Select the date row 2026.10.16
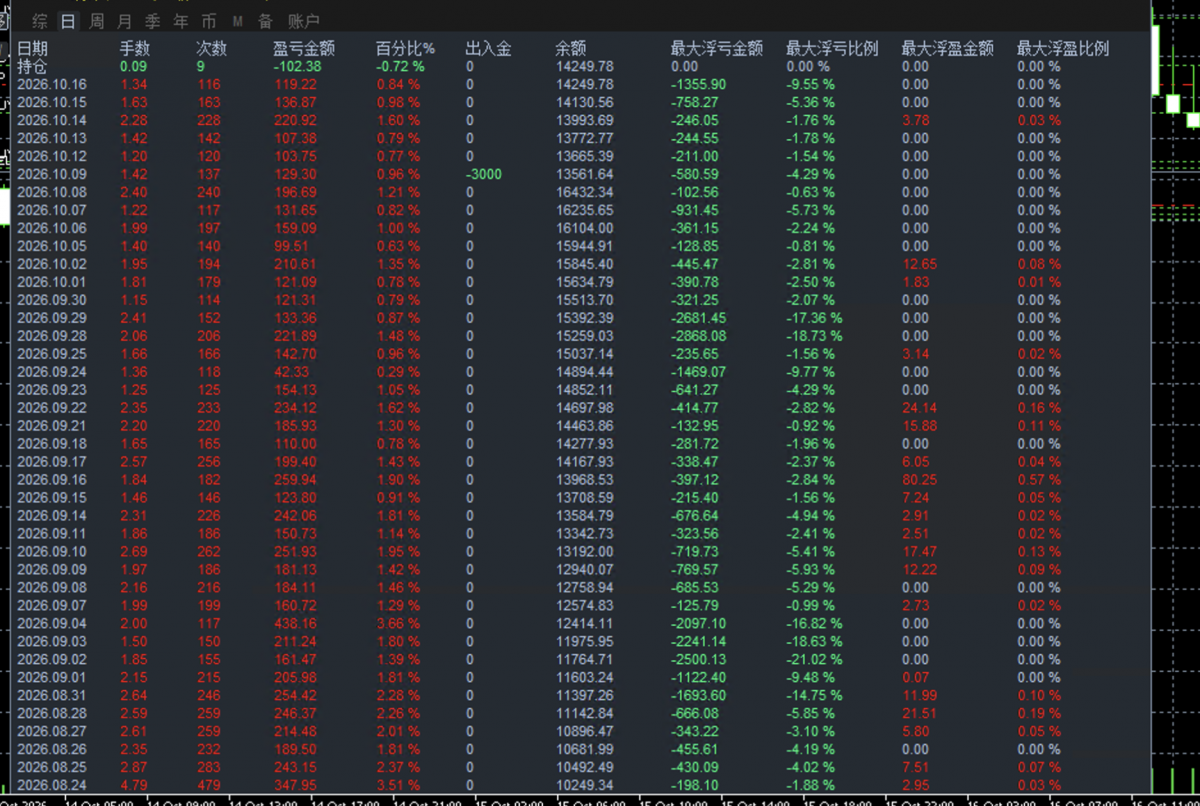Image resolution: width=1200 pixels, height=806 pixels. [52, 84]
